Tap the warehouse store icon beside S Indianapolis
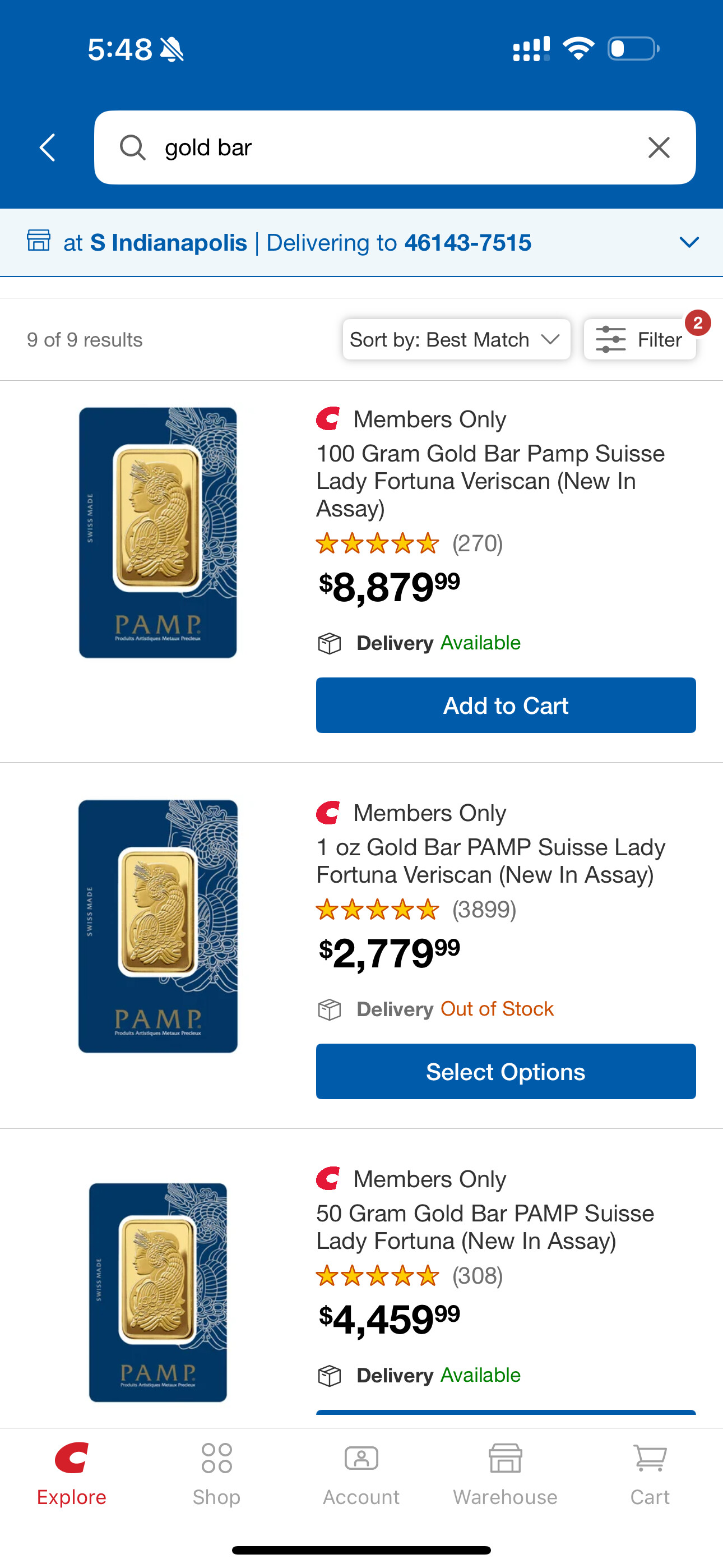 (38, 241)
